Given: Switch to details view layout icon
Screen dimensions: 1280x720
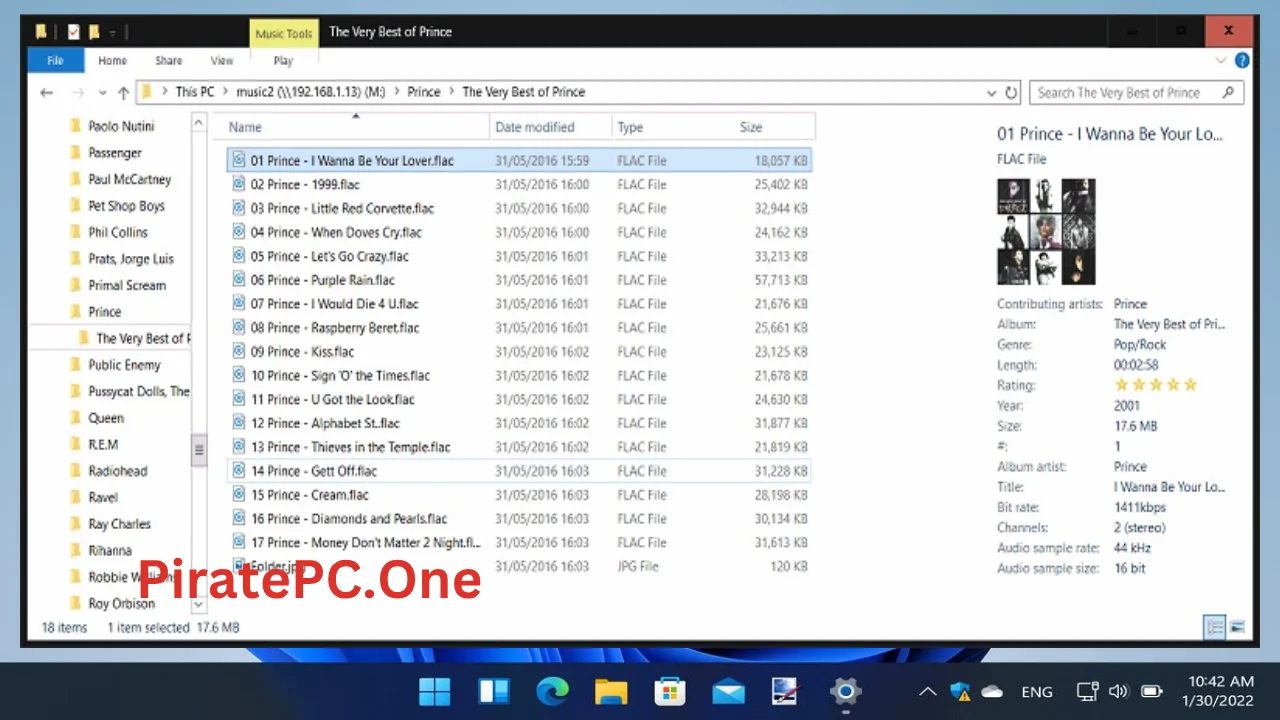Looking at the screenshot, I should [x=1215, y=627].
